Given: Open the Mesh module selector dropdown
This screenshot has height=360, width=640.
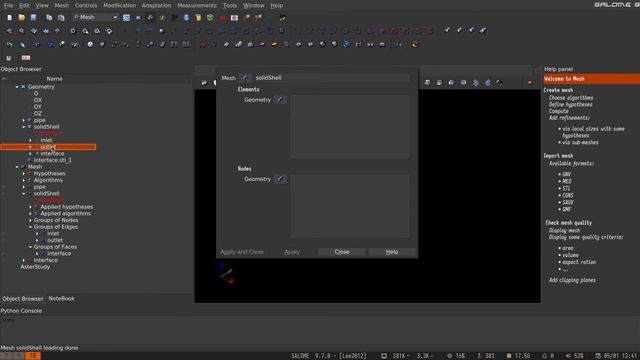Looking at the screenshot, I should click(96, 17).
